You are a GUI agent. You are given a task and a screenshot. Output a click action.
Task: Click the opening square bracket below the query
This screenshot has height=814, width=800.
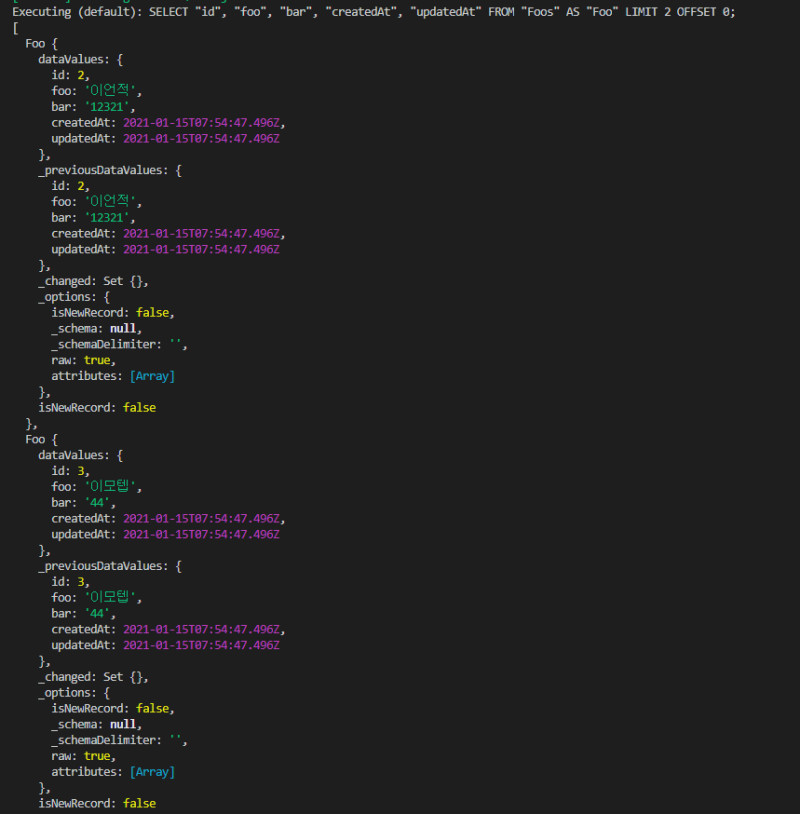coord(16,28)
